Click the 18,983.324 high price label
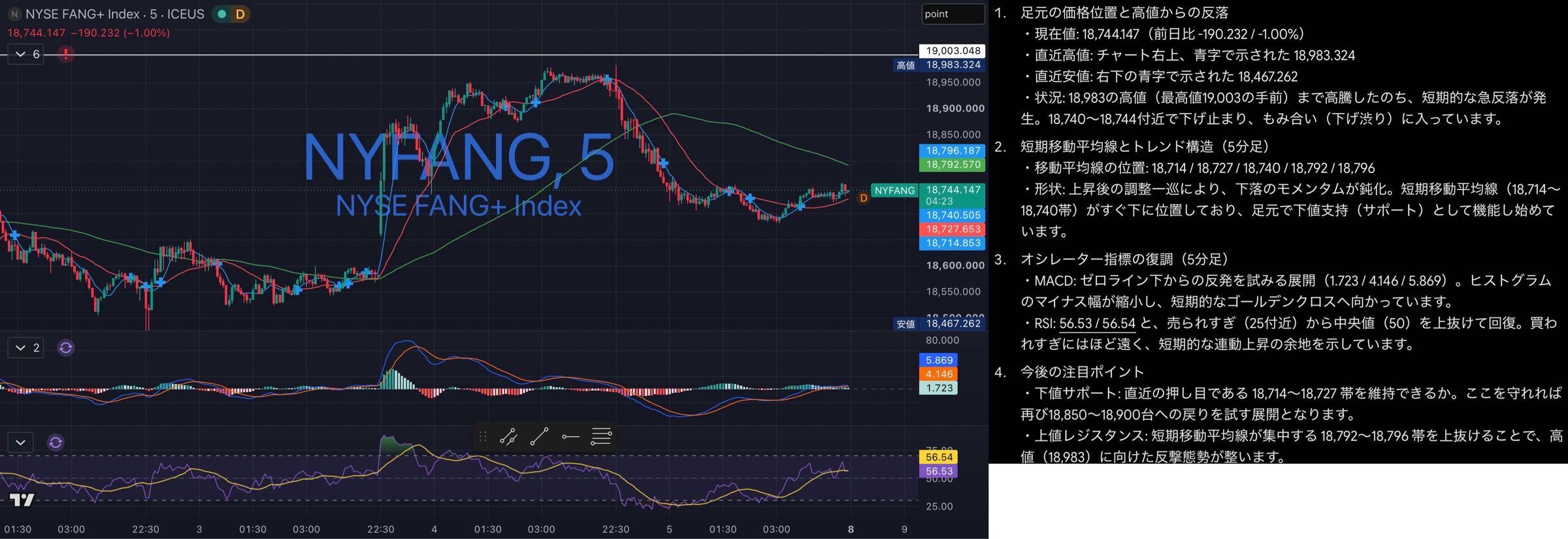Viewport: 1568px width, 539px height. [x=953, y=65]
